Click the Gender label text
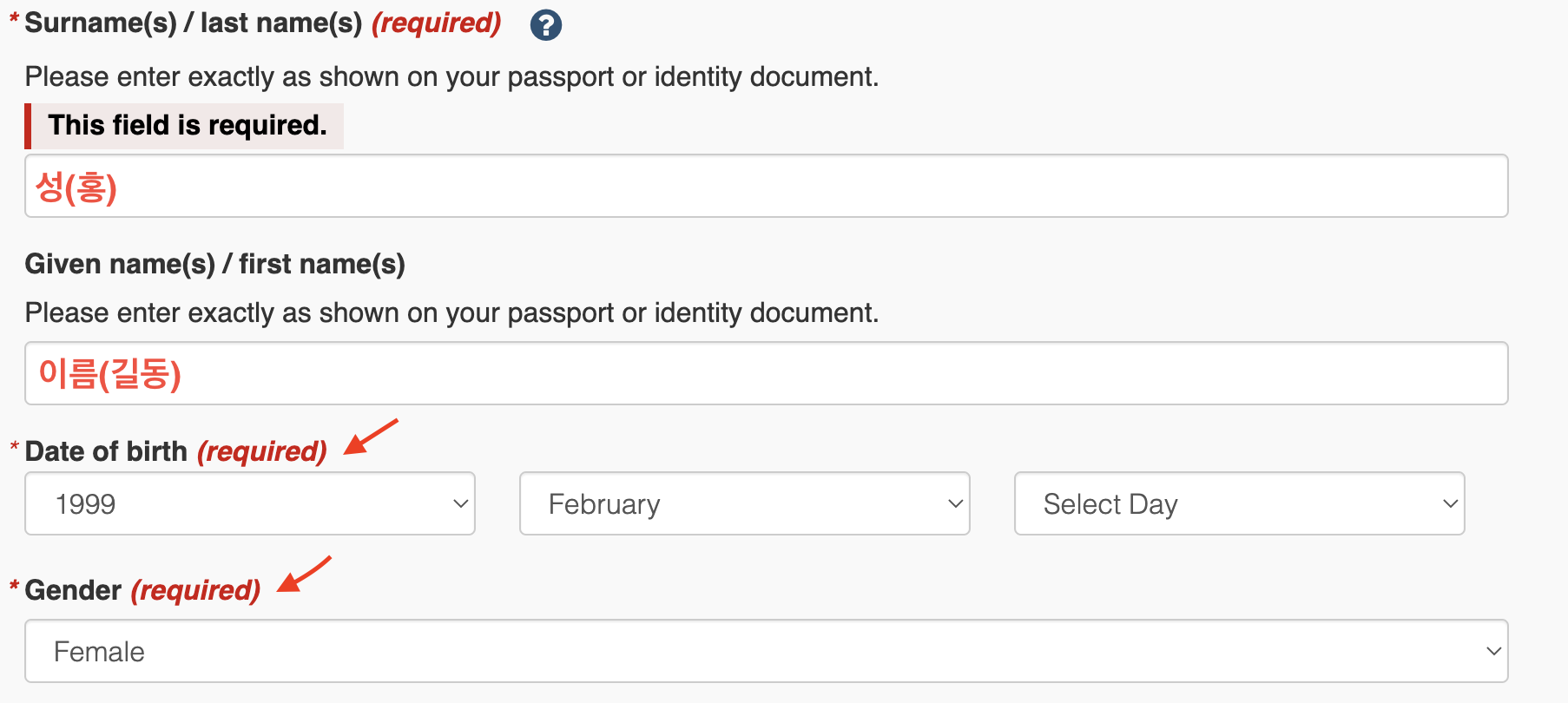 (x=73, y=590)
